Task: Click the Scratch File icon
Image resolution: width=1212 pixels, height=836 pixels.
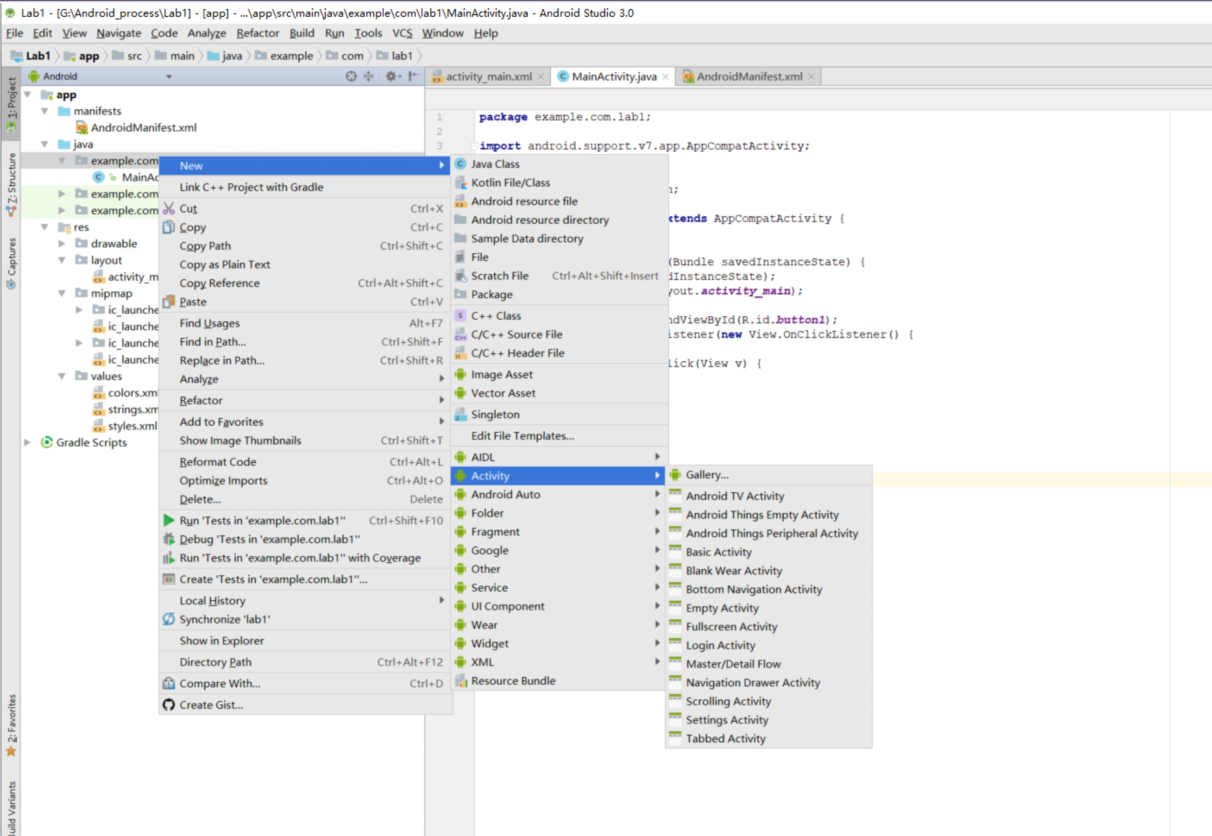Action: pyautogui.click(x=461, y=276)
